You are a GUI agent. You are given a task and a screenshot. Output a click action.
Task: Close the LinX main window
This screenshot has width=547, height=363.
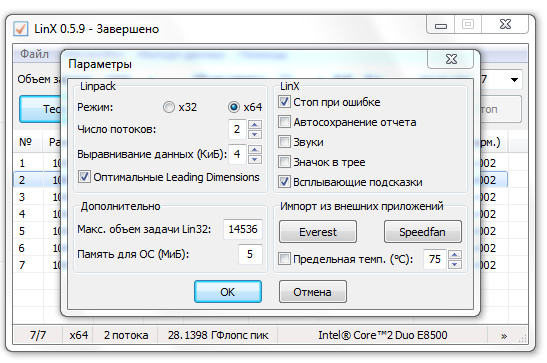coord(505,24)
